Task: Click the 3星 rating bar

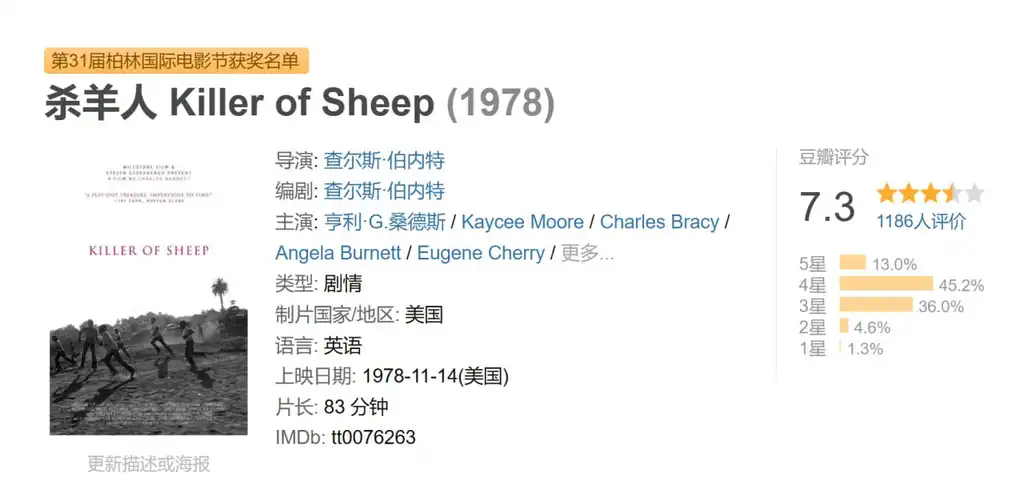Action: click(x=876, y=305)
